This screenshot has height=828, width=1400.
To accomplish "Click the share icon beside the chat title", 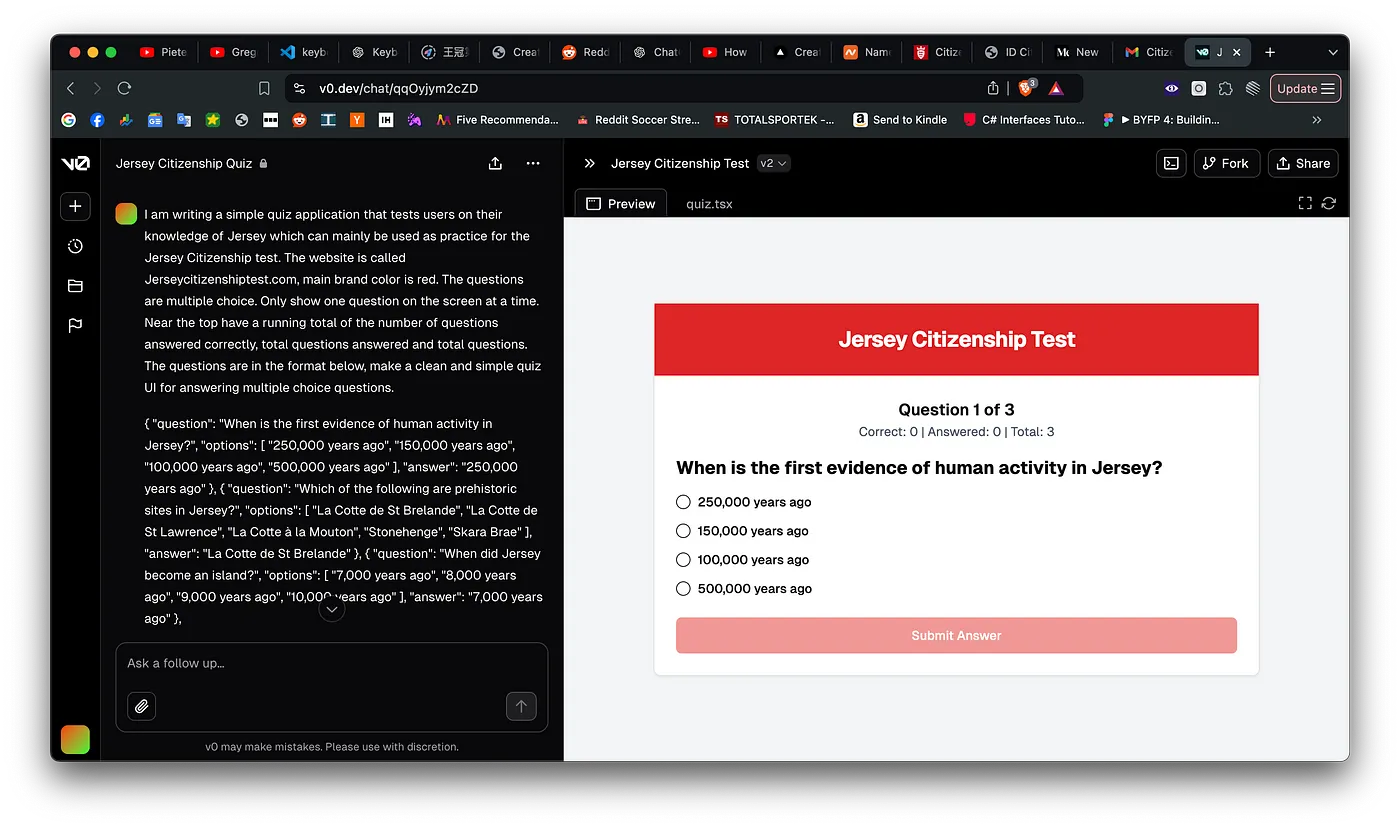I will pos(495,163).
